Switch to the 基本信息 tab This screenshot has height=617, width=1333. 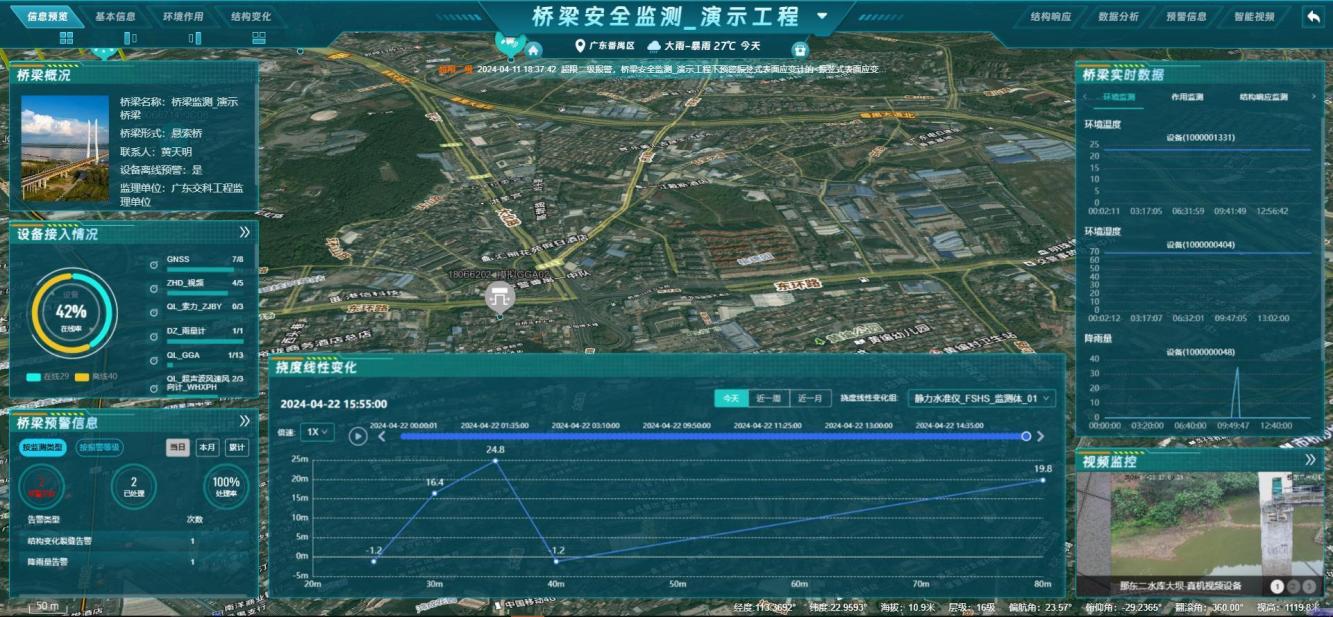pyautogui.click(x=115, y=17)
